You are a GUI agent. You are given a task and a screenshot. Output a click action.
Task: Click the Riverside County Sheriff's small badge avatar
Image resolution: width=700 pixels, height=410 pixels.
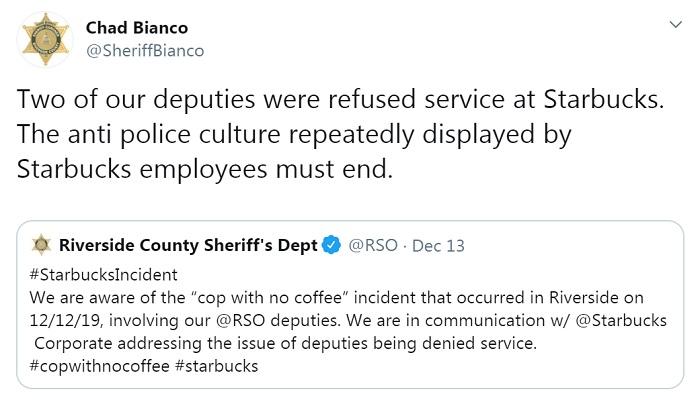[42, 245]
